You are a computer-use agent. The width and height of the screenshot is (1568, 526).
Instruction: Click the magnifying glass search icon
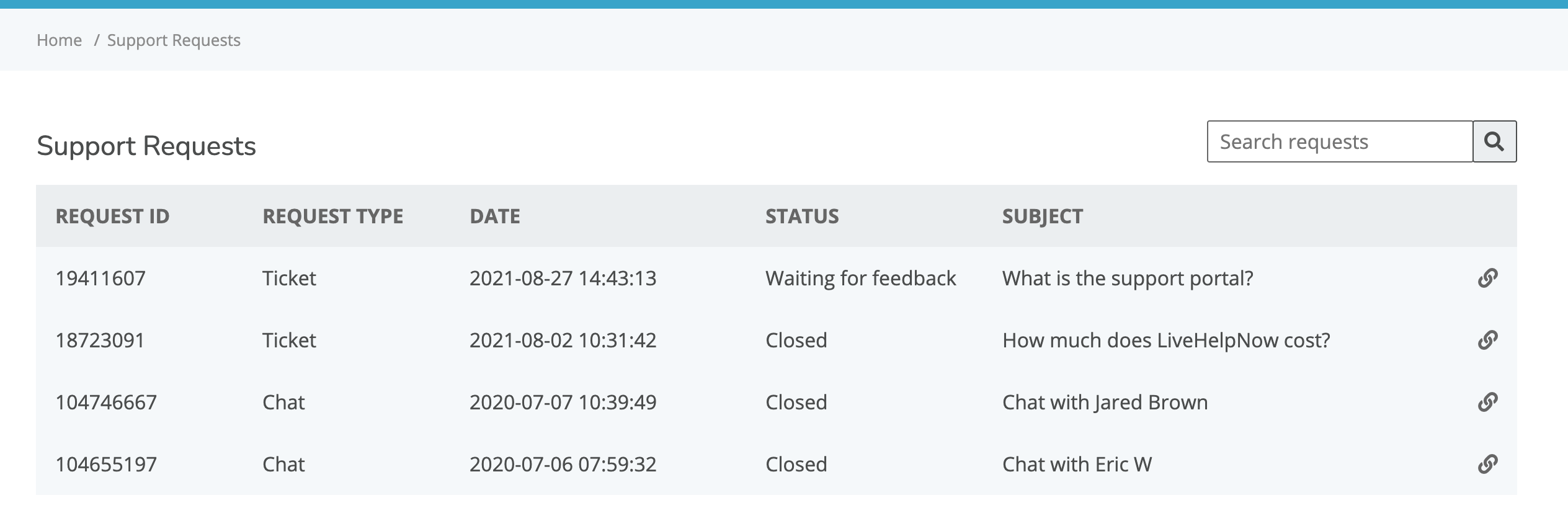tap(1496, 141)
